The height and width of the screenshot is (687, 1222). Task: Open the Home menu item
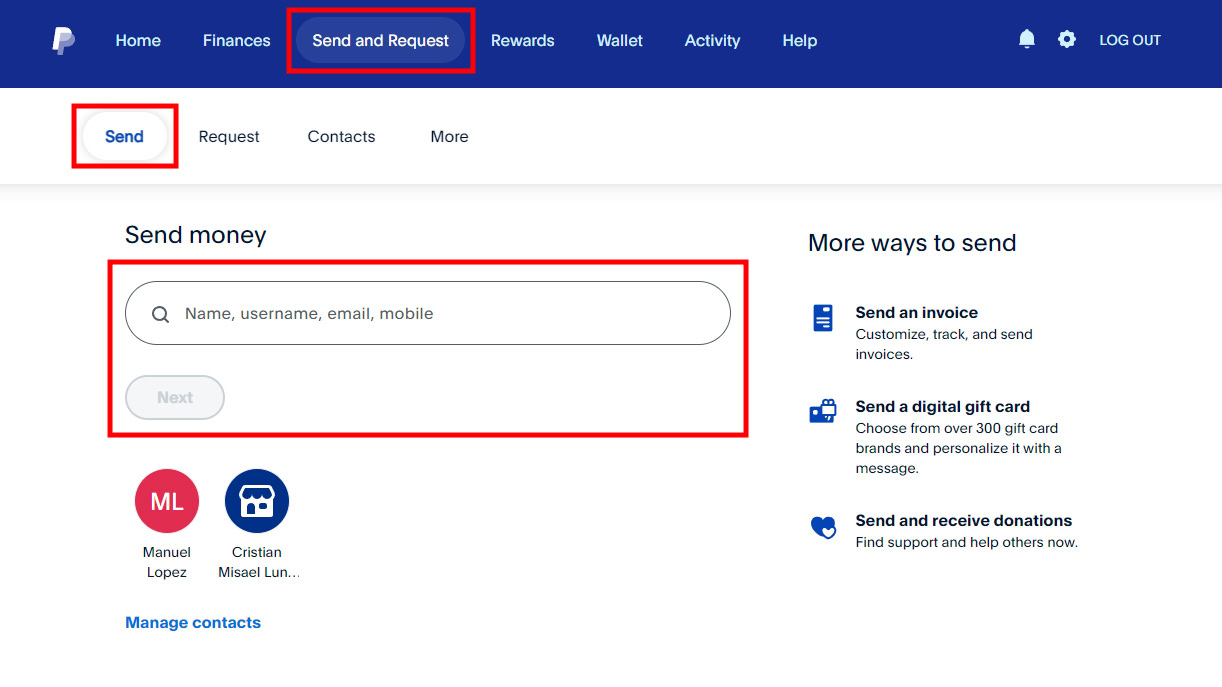138,41
